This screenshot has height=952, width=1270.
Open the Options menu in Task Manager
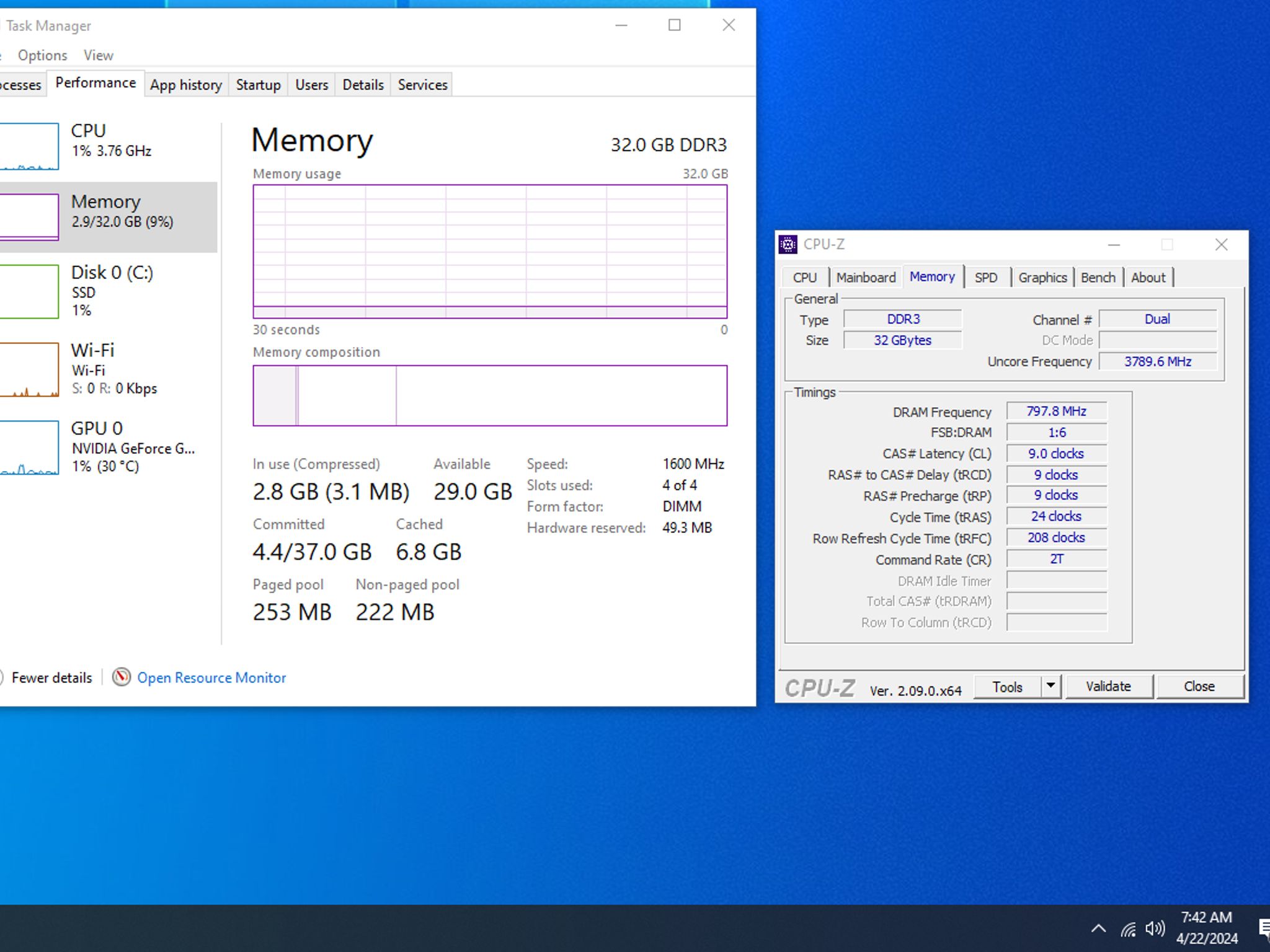(x=43, y=55)
